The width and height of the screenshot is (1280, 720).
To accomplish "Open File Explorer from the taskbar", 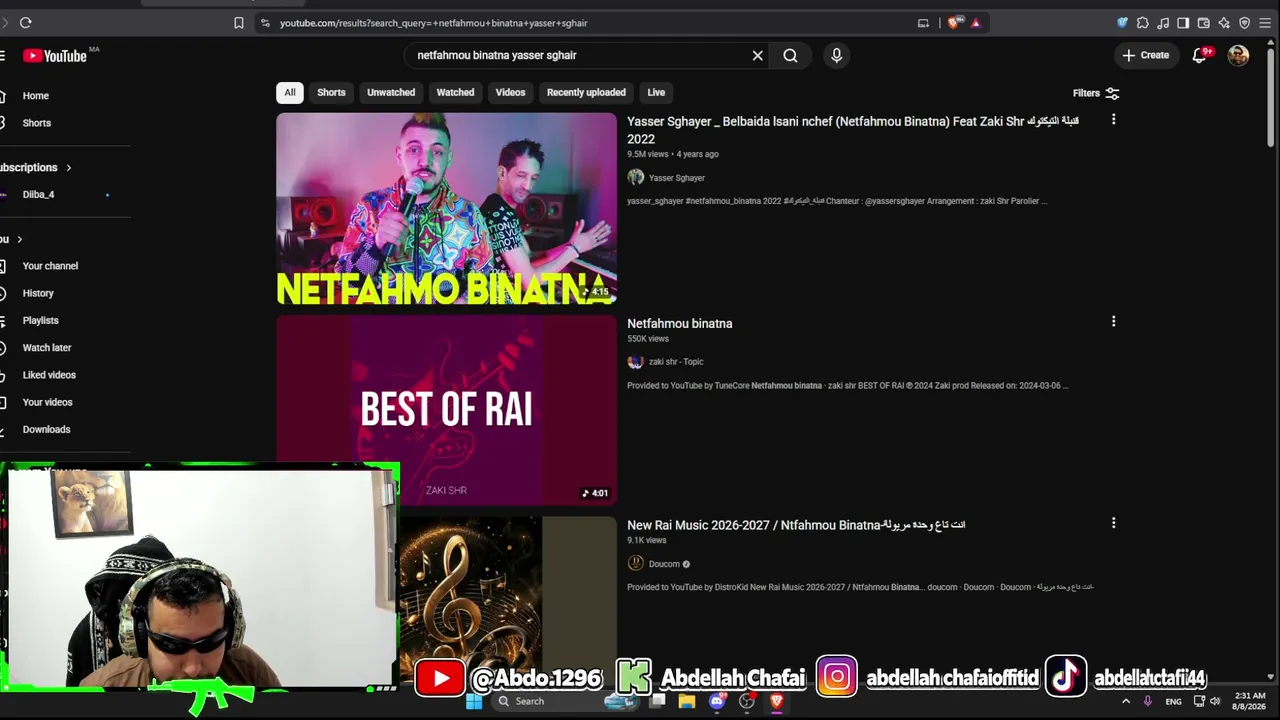I will [687, 701].
